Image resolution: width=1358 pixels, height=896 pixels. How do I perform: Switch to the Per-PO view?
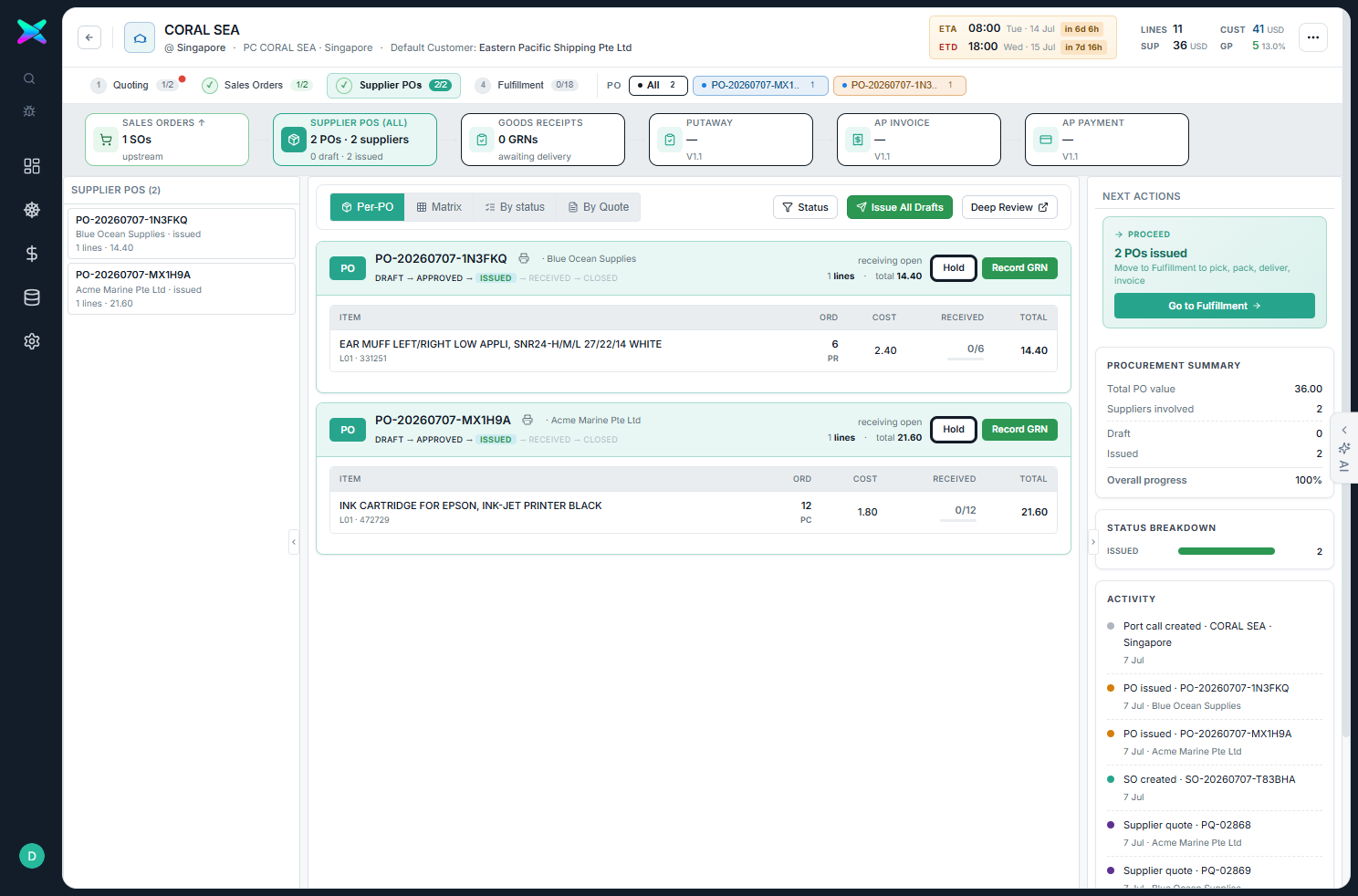pos(368,207)
